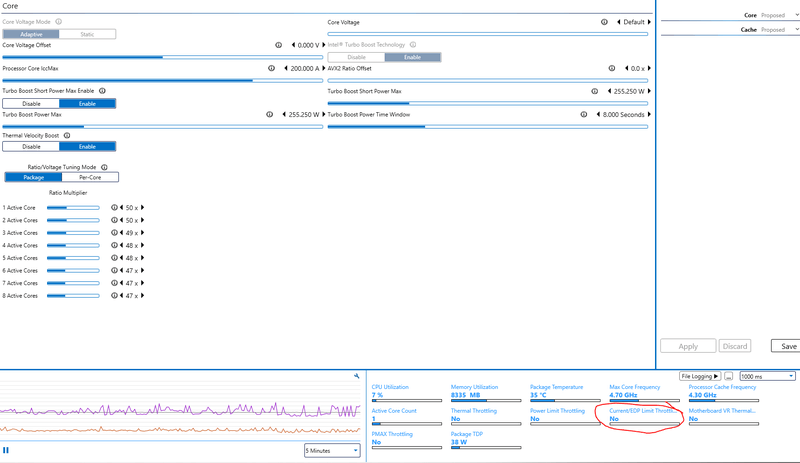
Task: Click info icon for Turbo Boost Short Power Max value
Action: pyautogui.click(x=594, y=91)
